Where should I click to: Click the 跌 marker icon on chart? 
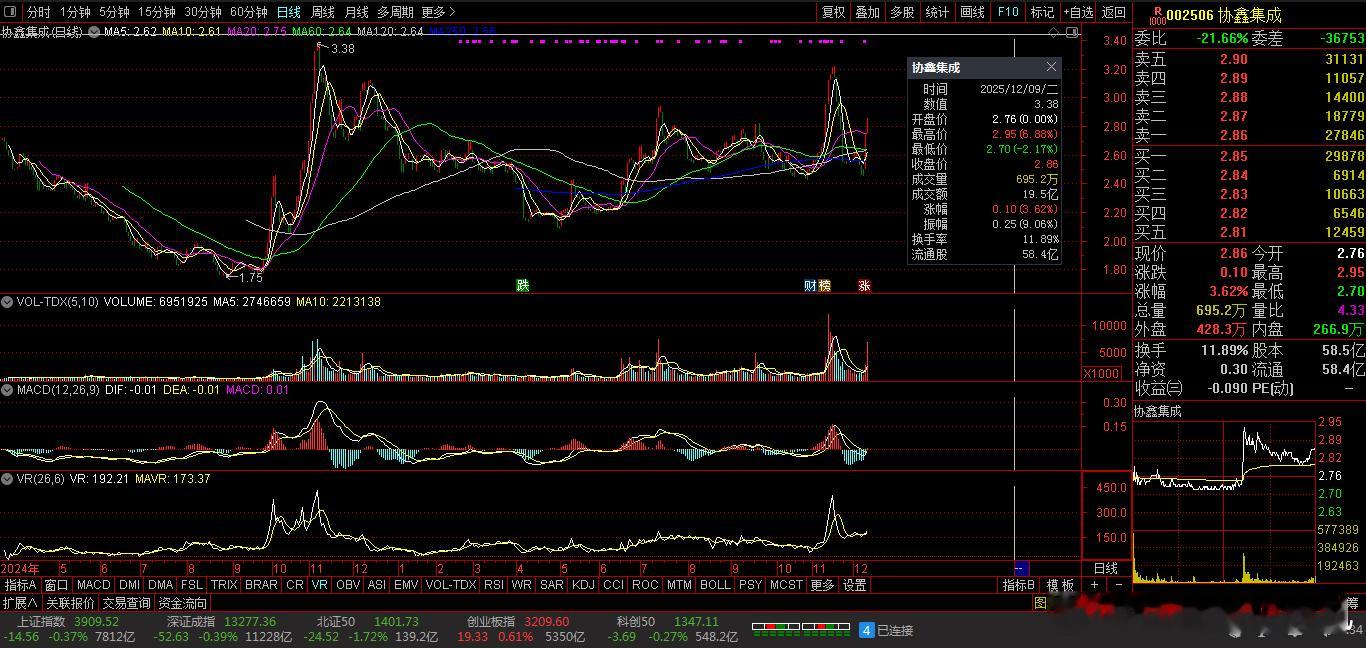pos(522,285)
